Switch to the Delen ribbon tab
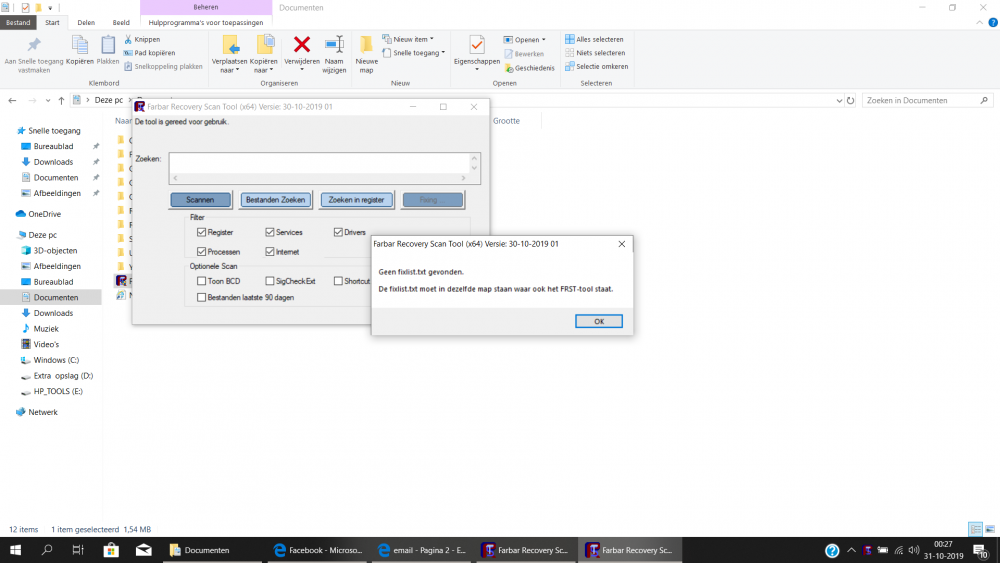The width and height of the screenshot is (1000, 563). (x=86, y=22)
